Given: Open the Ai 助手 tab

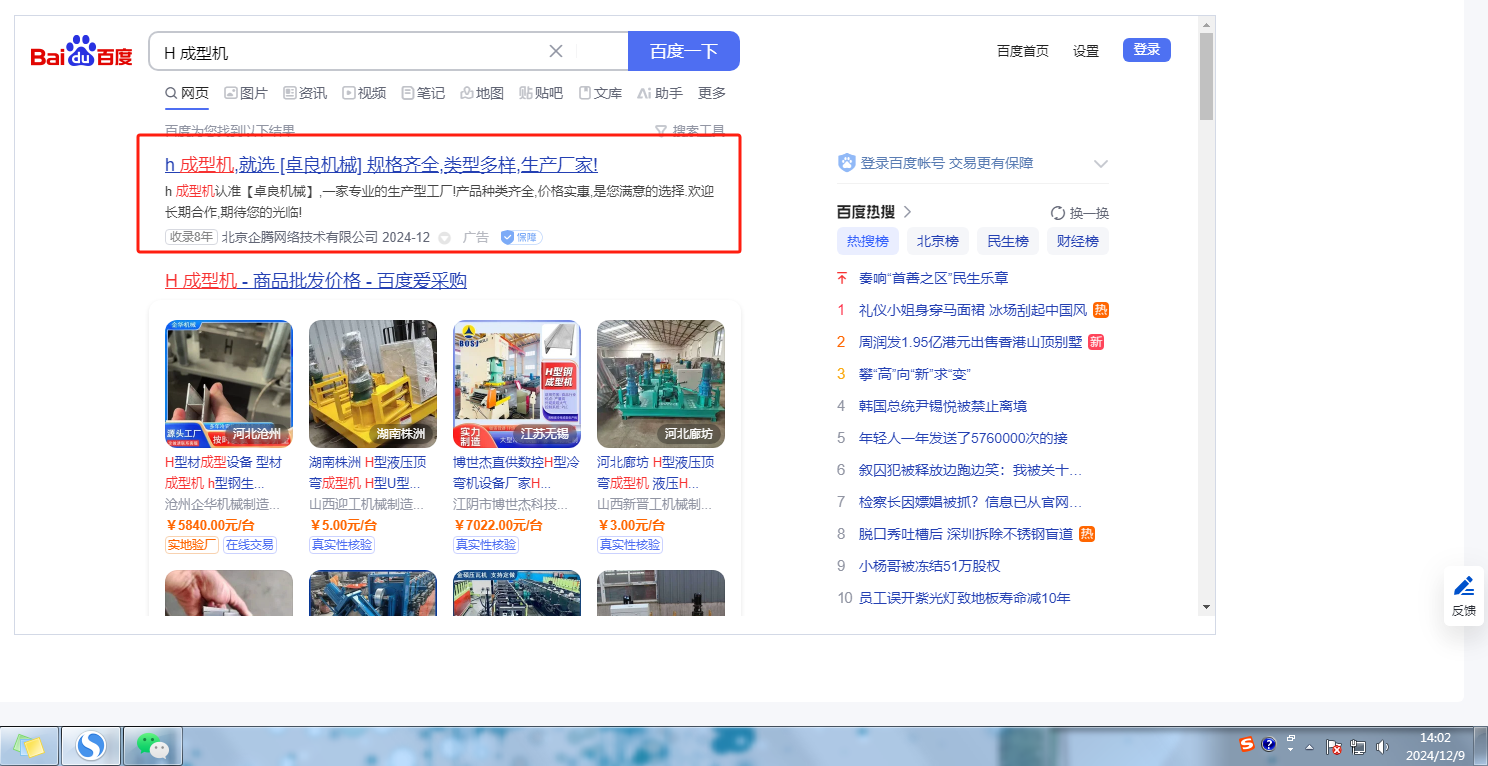Looking at the screenshot, I should point(660,93).
